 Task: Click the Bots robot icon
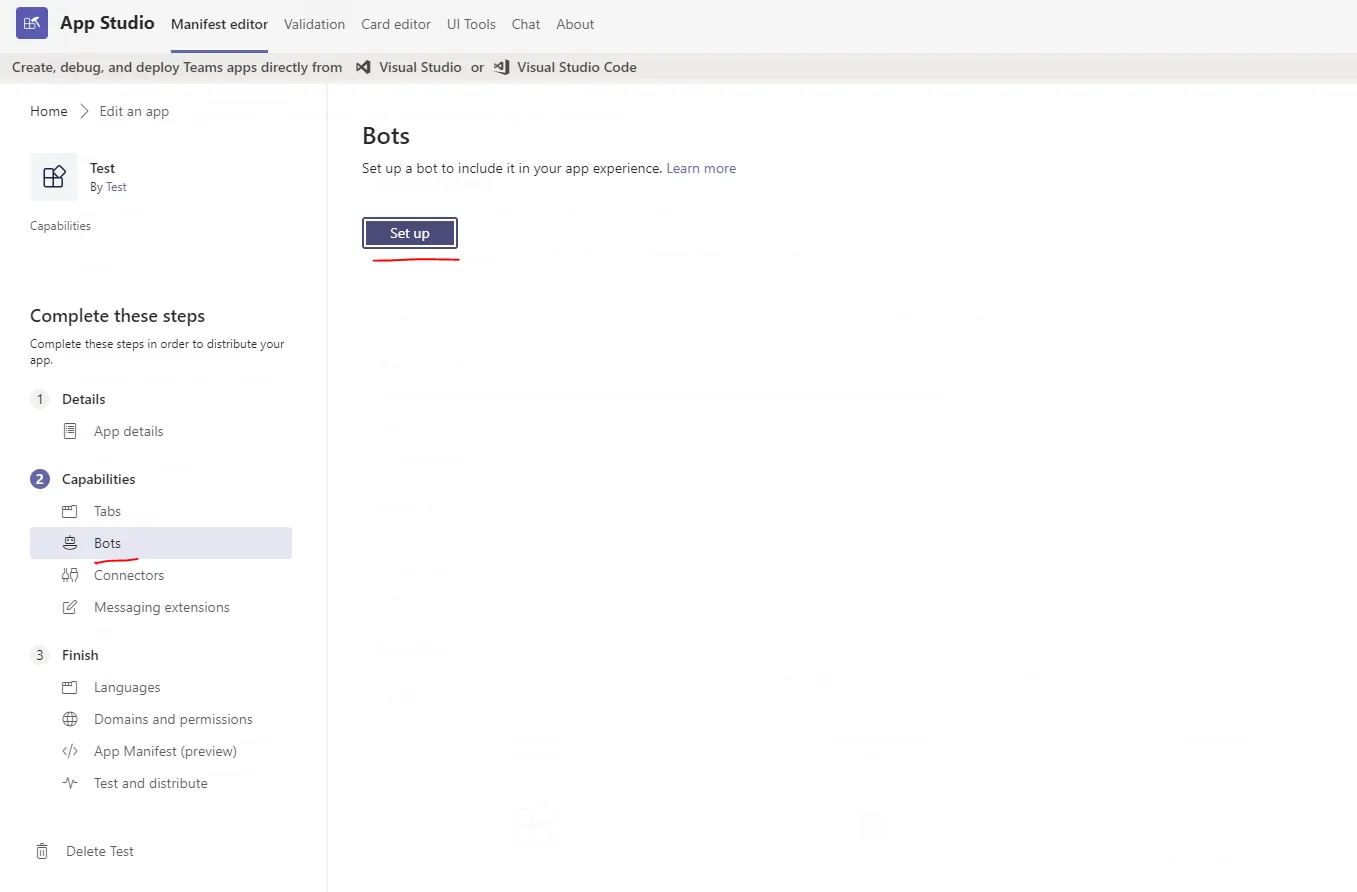tap(70, 543)
